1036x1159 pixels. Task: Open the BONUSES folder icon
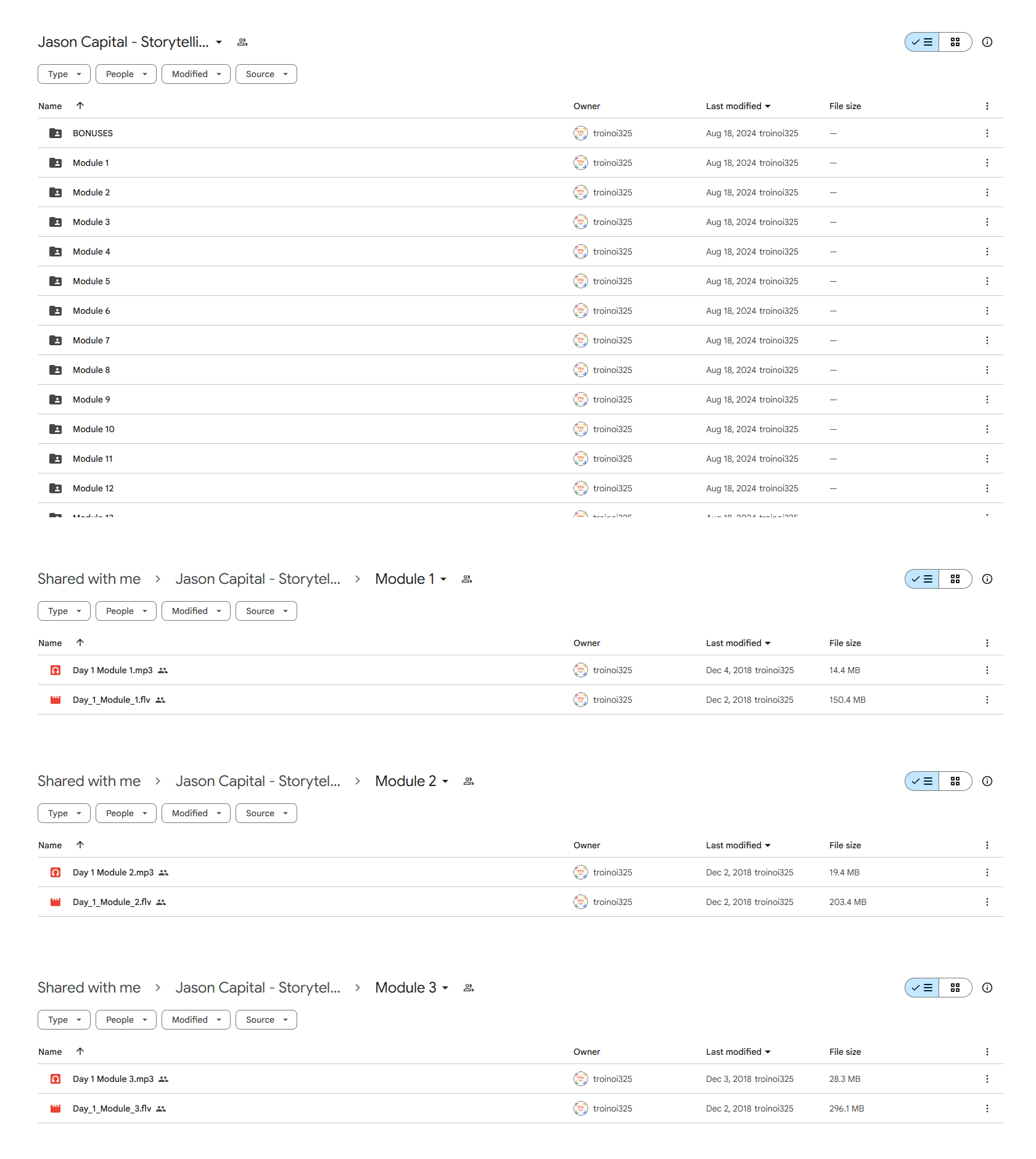[x=55, y=133]
